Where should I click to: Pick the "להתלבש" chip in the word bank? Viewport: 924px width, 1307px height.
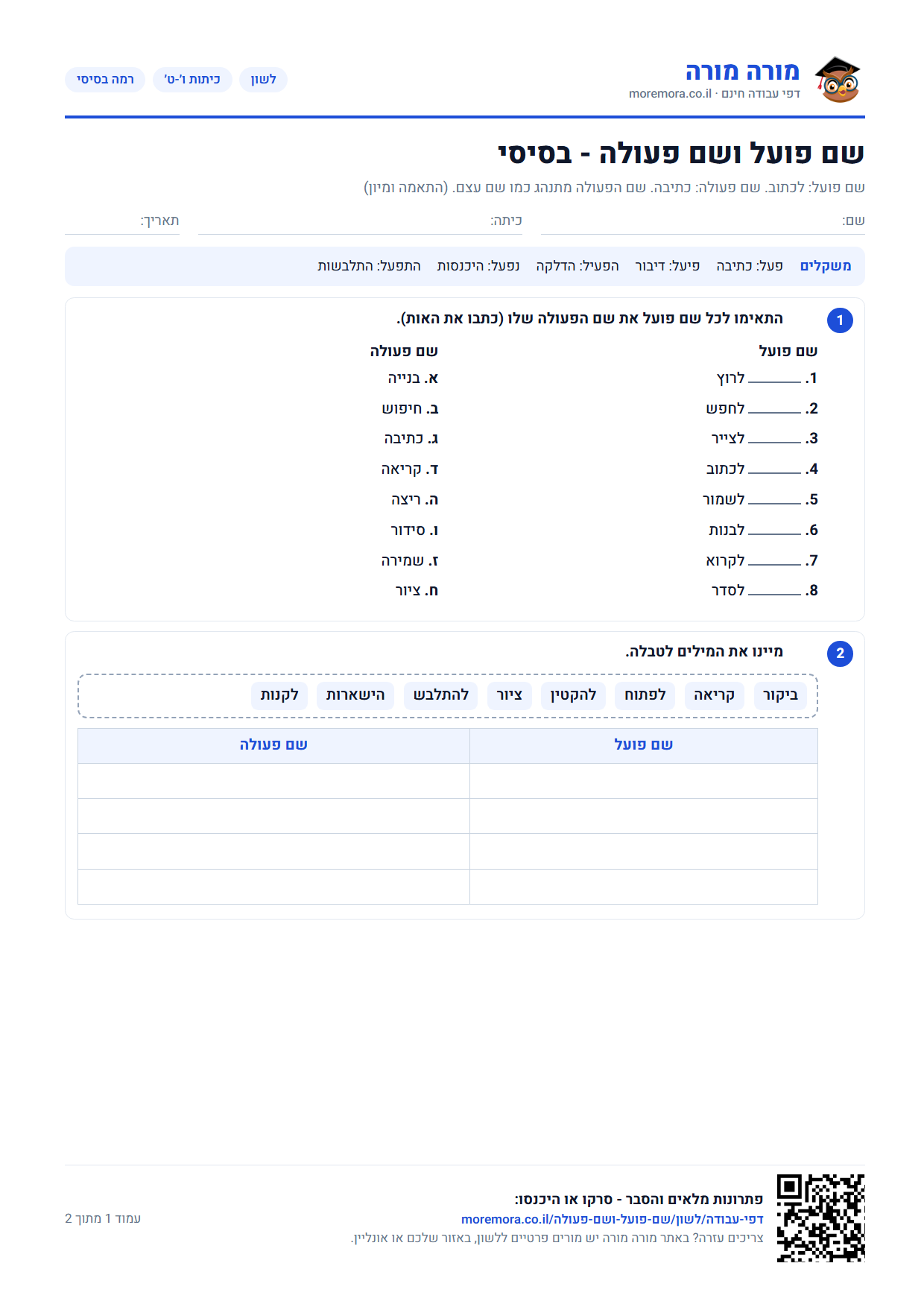pyautogui.click(x=441, y=695)
